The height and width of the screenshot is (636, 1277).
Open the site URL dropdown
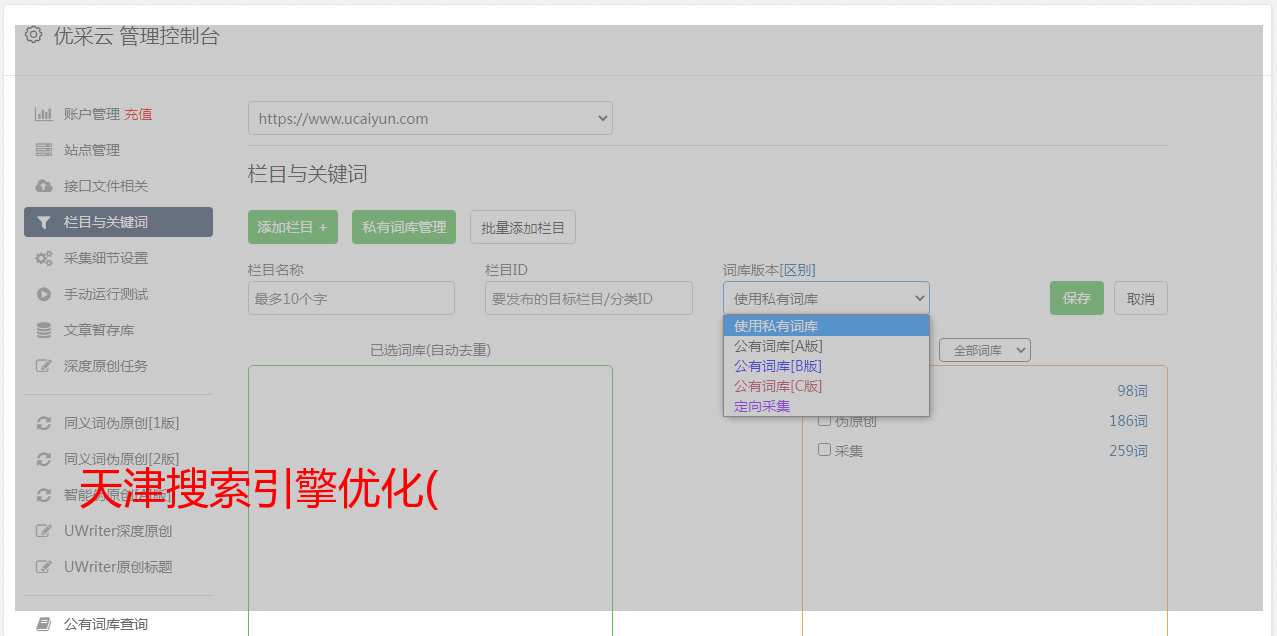pos(430,118)
